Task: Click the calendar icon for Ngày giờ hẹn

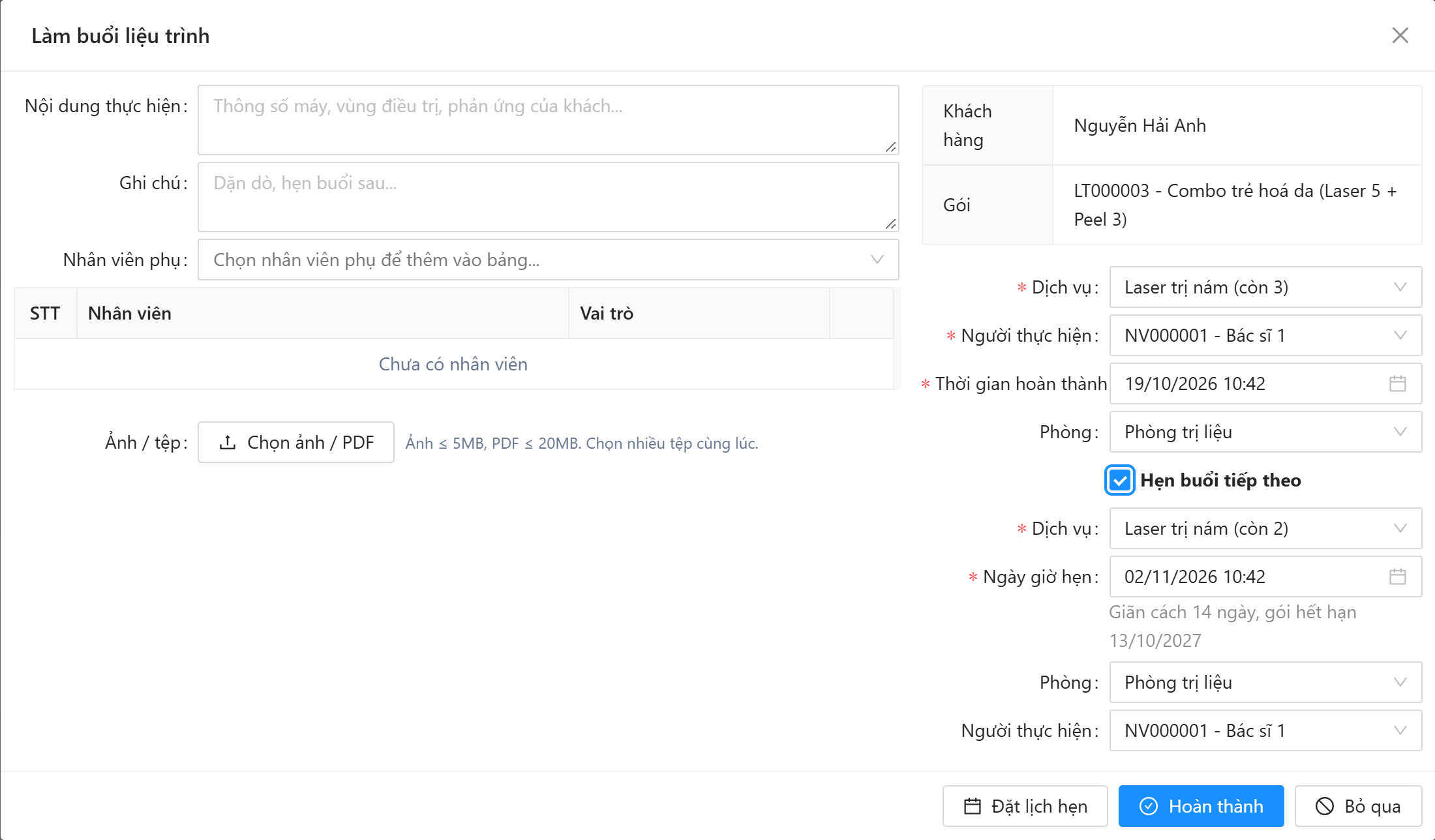Action: tap(1398, 577)
